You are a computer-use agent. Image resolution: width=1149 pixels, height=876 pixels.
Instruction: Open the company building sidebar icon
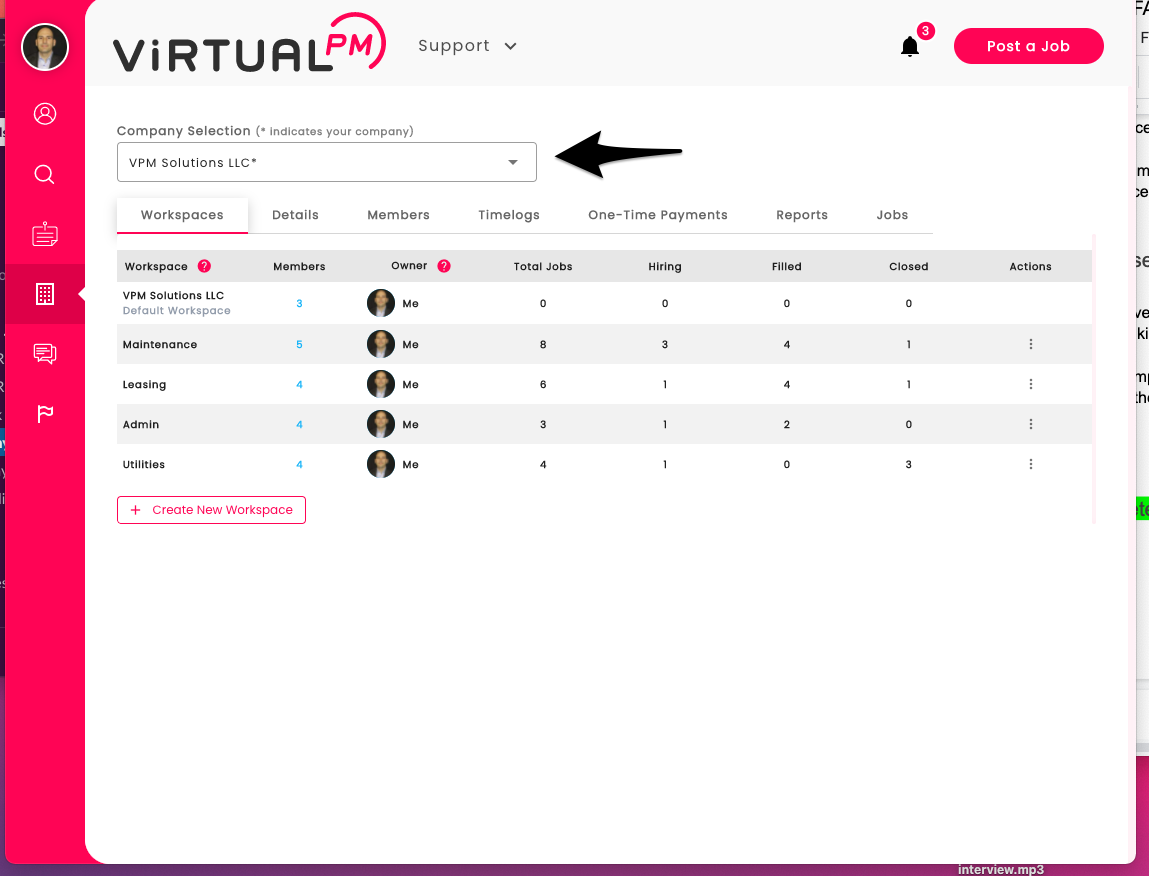pos(45,294)
